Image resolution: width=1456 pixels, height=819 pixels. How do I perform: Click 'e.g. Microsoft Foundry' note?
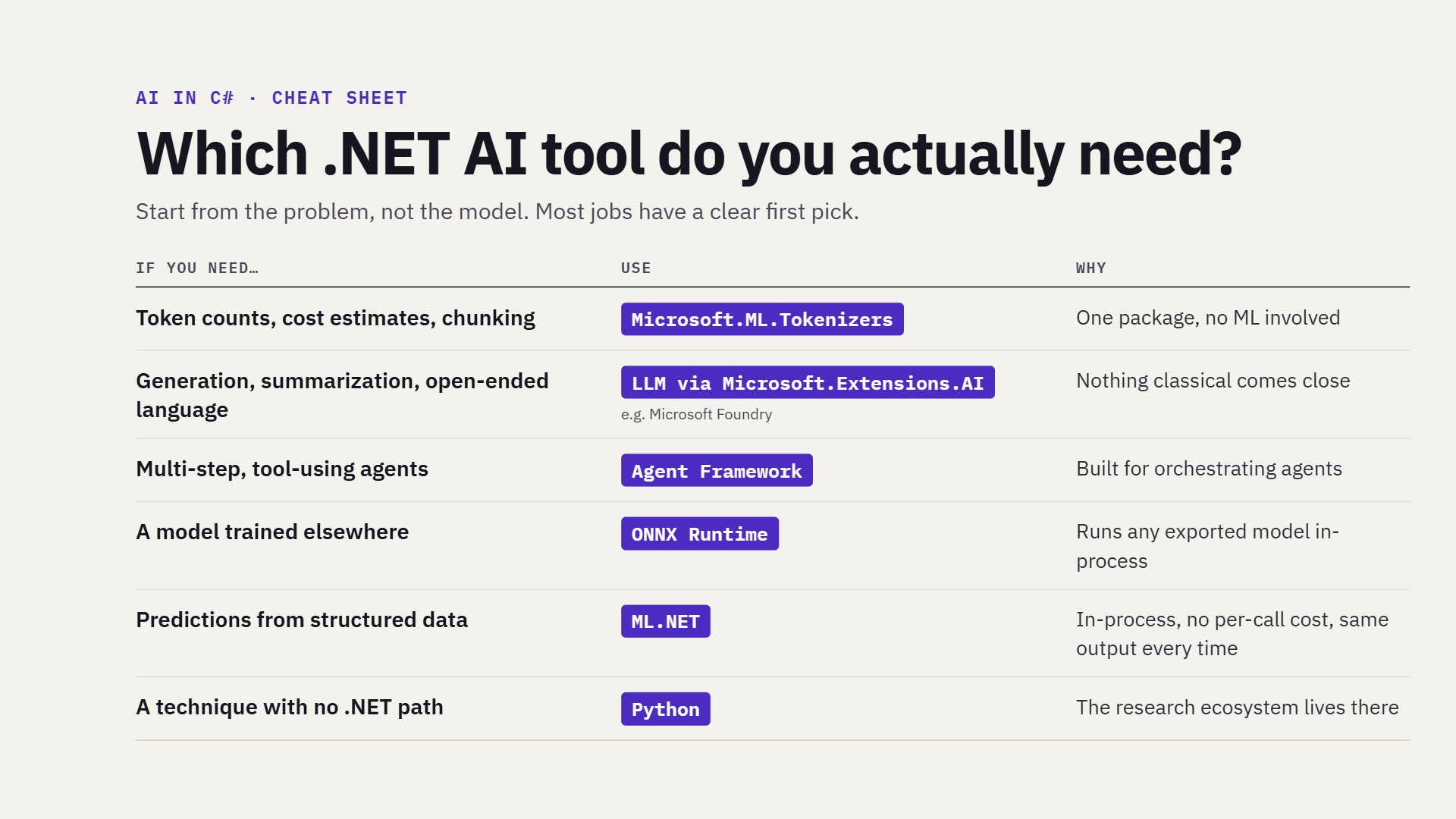(x=696, y=415)
